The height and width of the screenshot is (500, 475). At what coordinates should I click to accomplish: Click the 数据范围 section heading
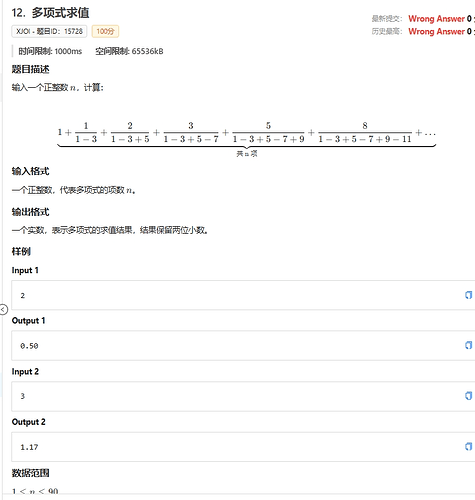click(30, 473)
